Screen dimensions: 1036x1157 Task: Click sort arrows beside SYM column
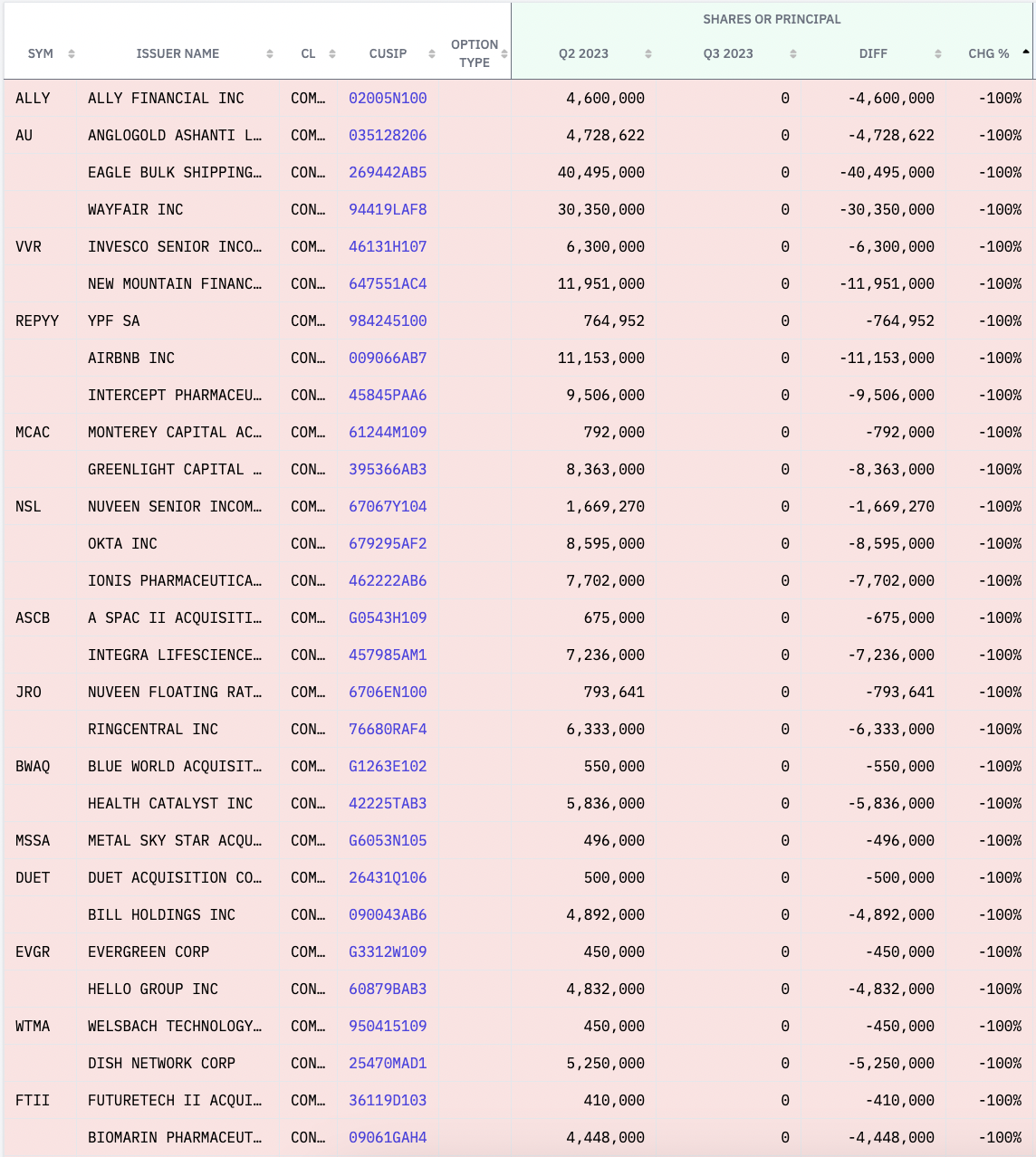pyautogui.click(x=72, y=54)
